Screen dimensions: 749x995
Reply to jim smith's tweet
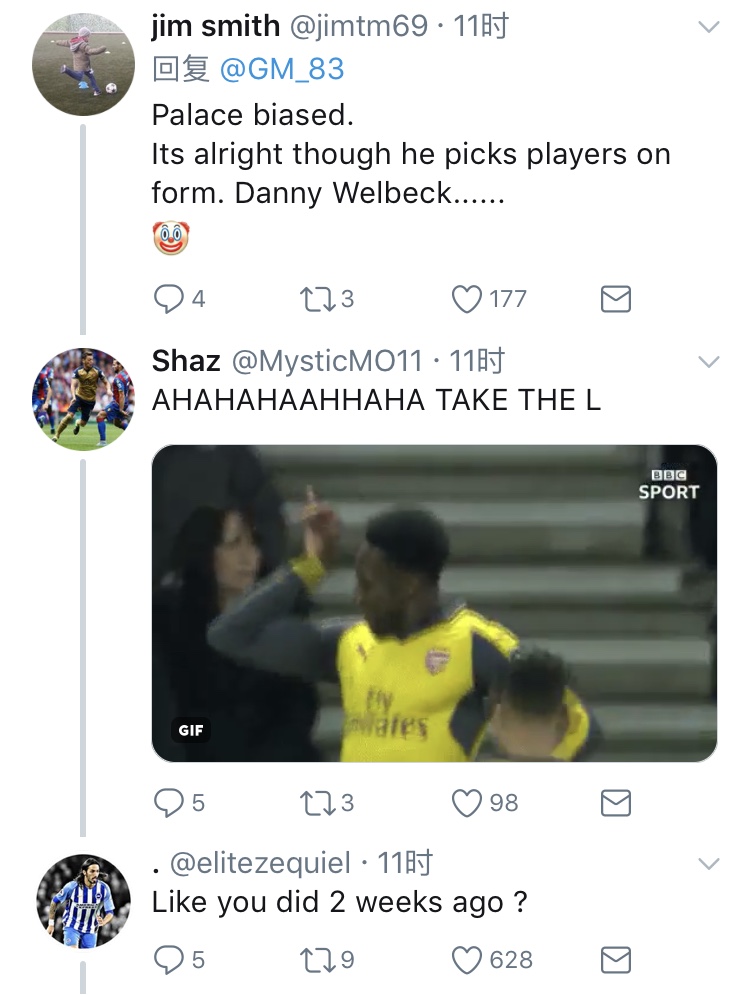[167, 299]
